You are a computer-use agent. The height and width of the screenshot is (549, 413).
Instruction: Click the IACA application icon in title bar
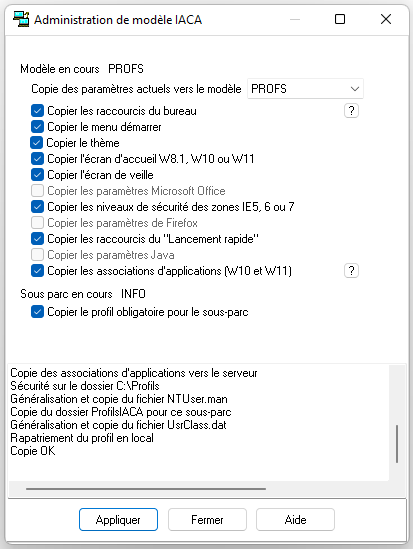(x=21, y=19)
